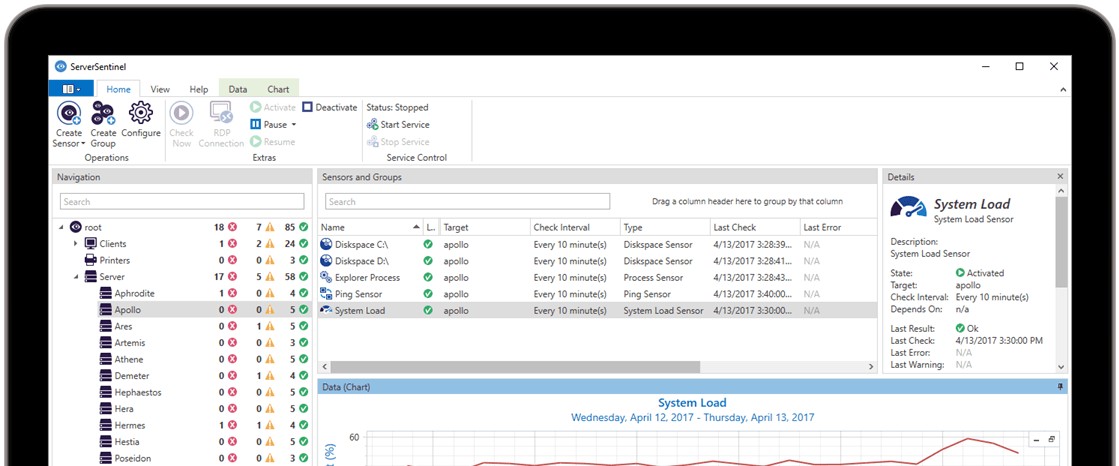The image size is (1119, 466).
Task: Click the Activate button
Action: click(273, 107)
